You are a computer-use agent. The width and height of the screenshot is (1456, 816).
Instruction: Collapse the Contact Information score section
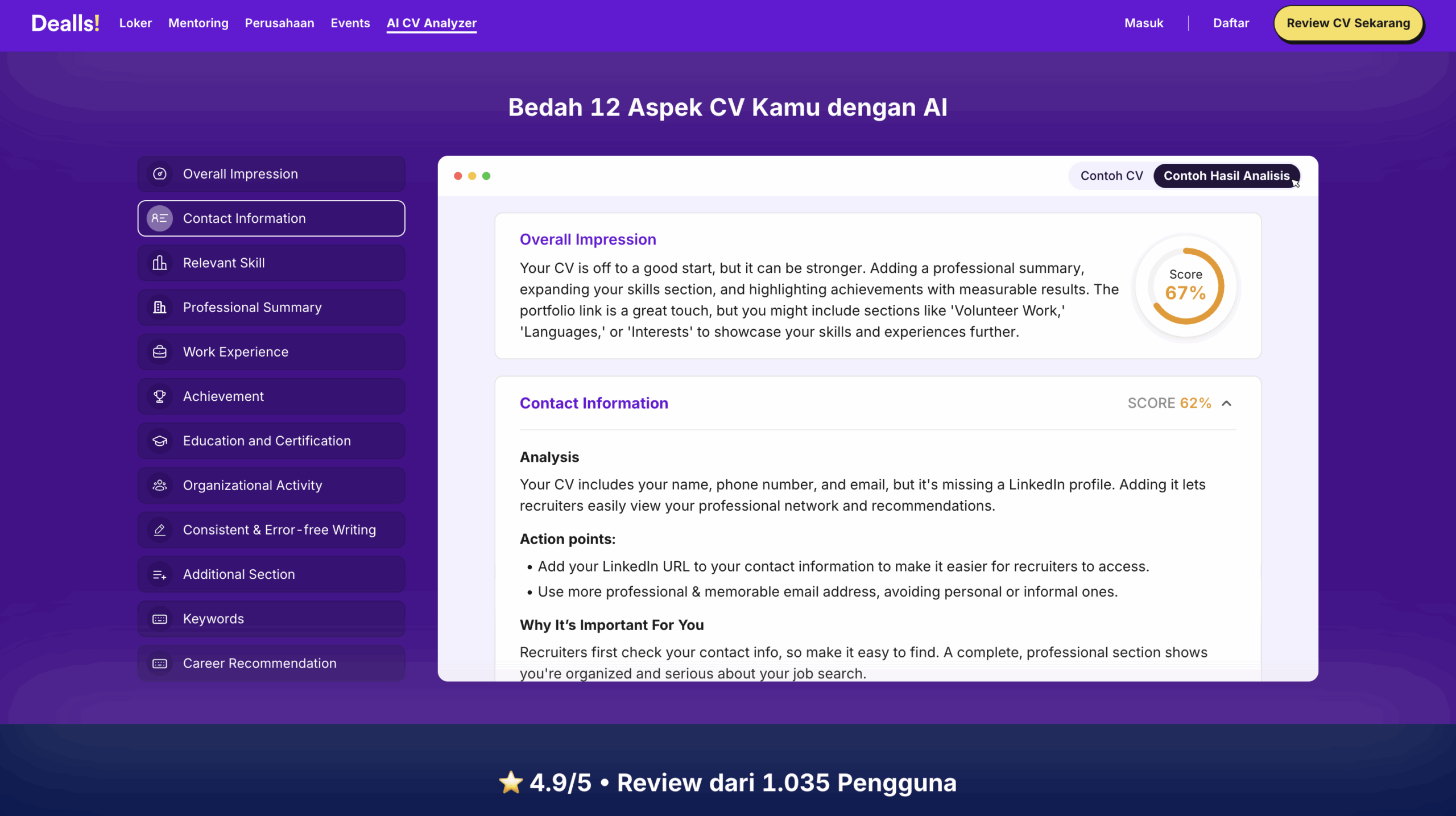pyautogui.click(x=1227, y=403)
